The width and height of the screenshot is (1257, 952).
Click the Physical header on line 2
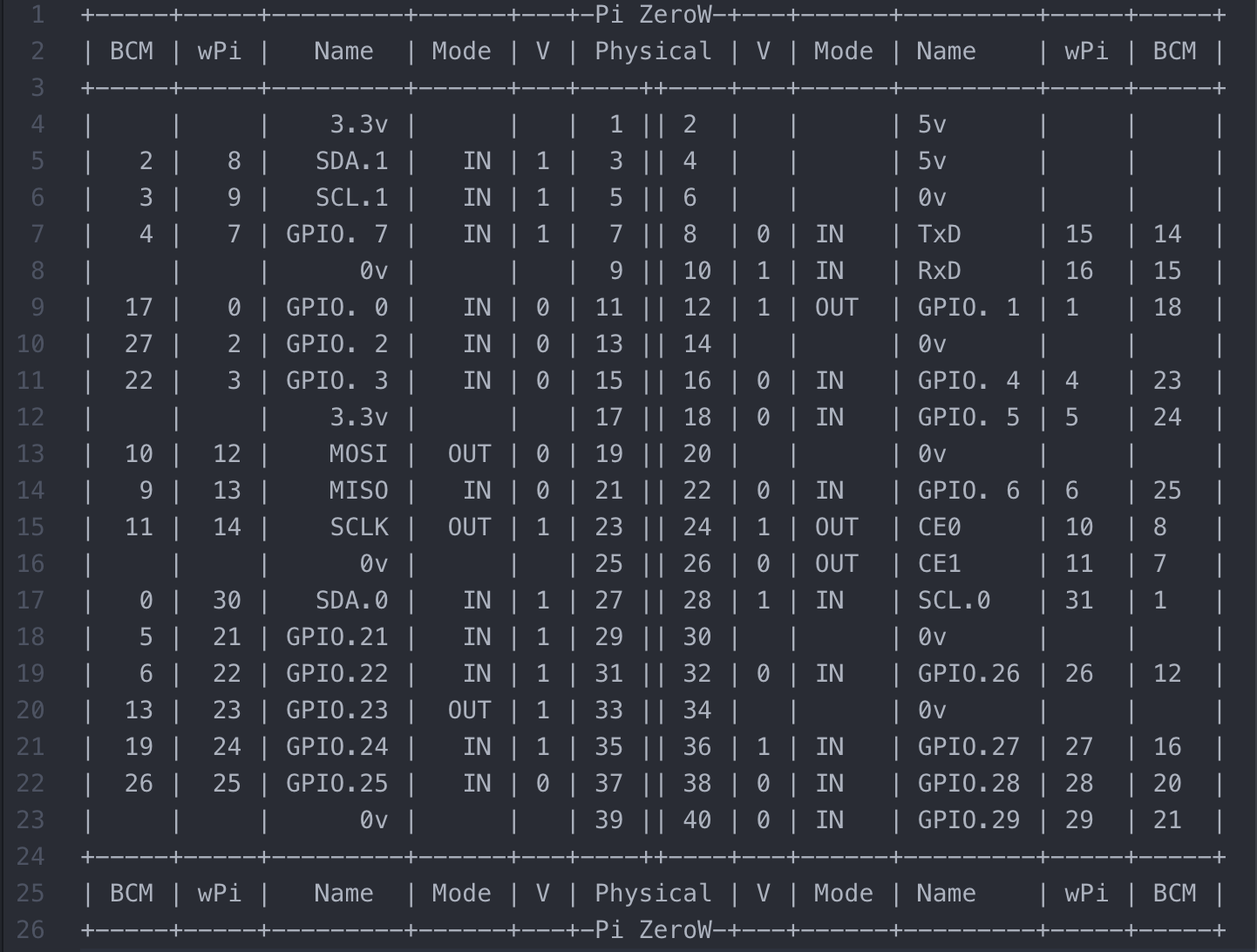point(653,51)
